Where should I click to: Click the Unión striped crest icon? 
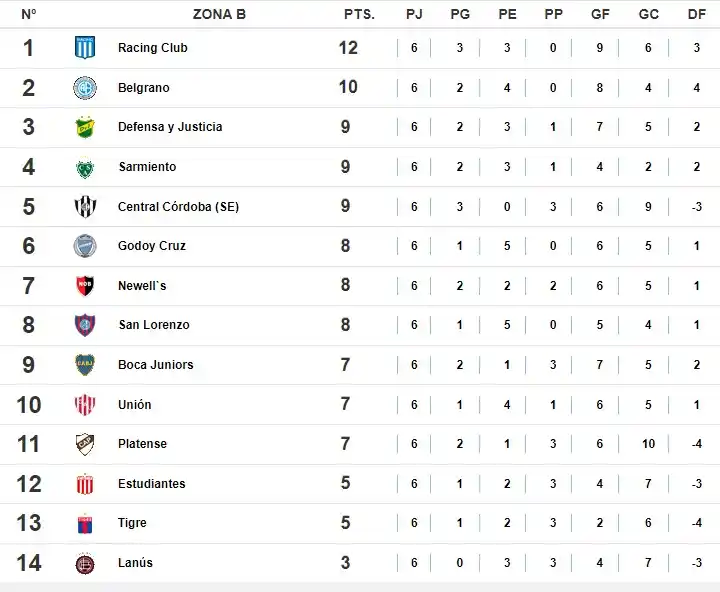tap(85, 405)
